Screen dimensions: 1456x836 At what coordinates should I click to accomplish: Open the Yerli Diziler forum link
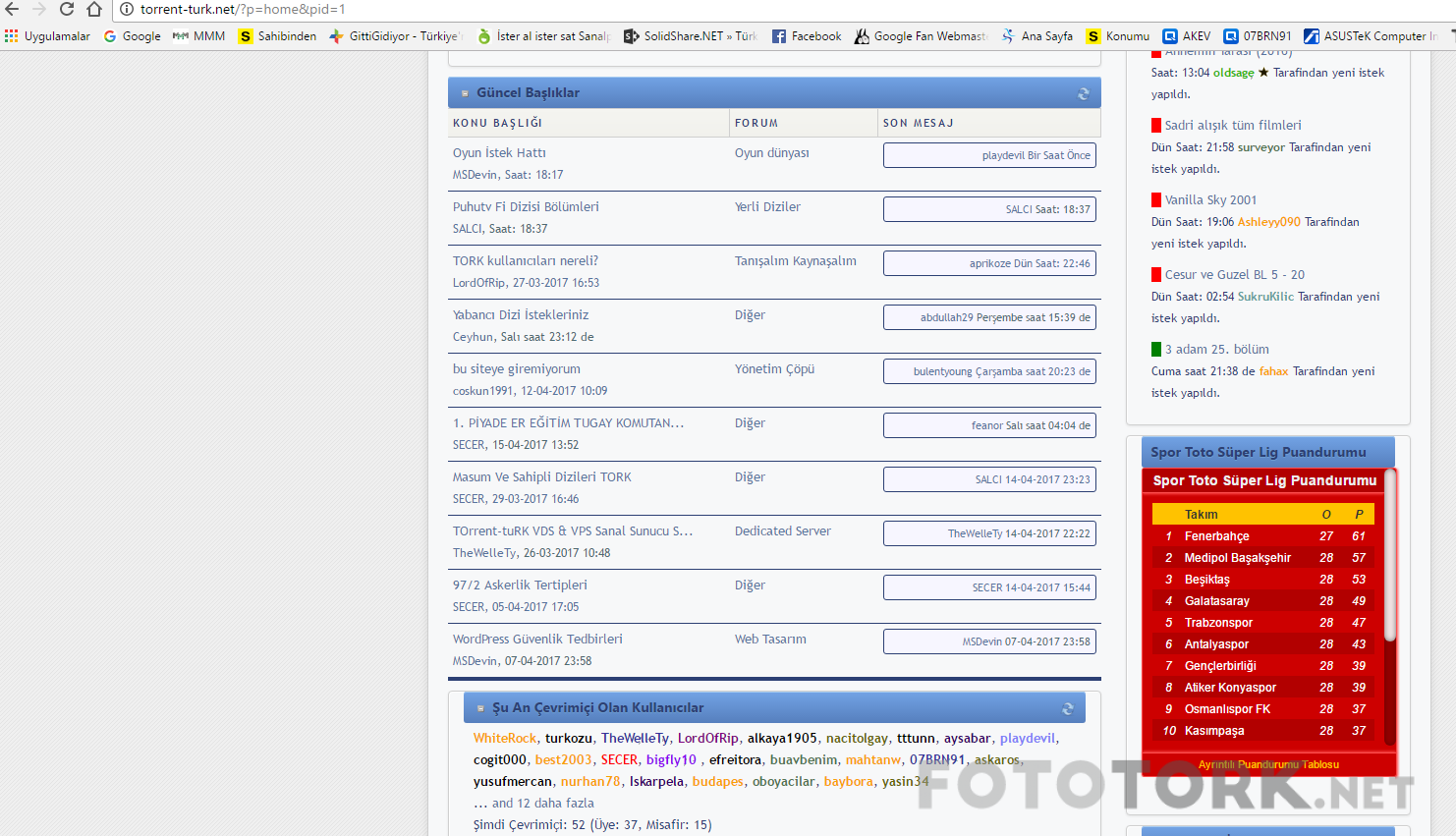pyautogui.click(x=767, y=207)
